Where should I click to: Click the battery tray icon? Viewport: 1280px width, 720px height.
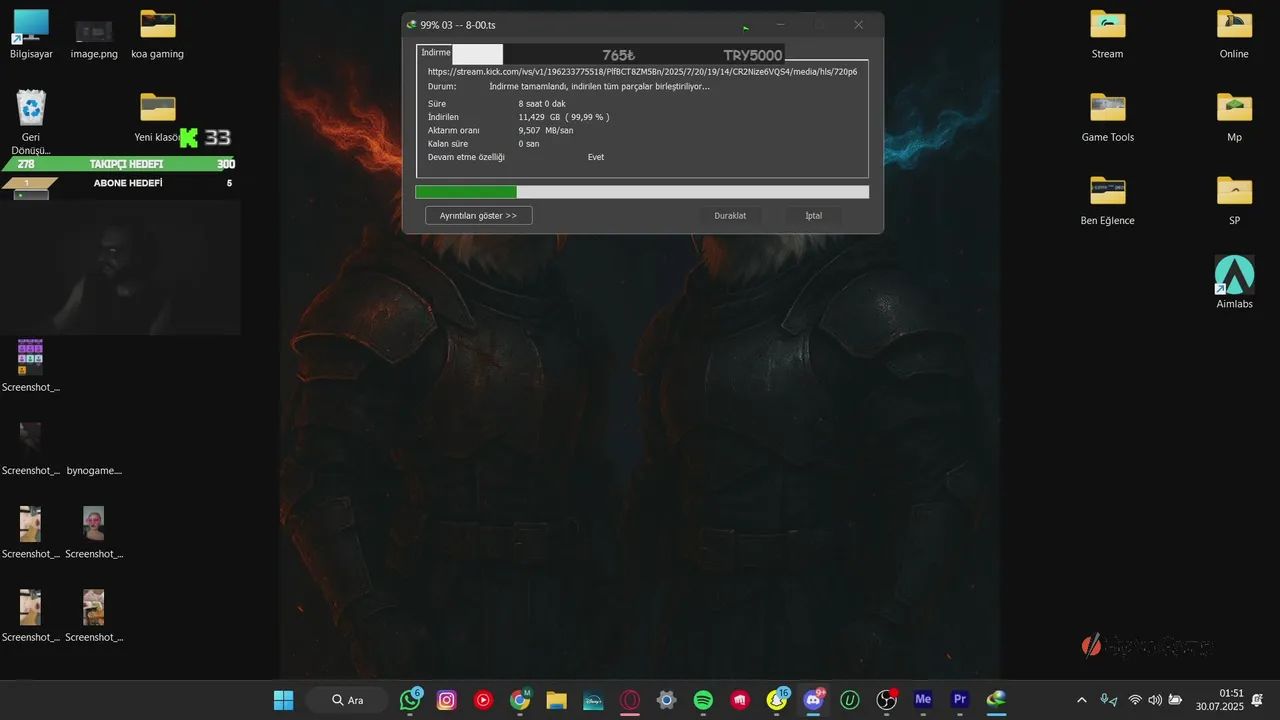[1175, 700]
